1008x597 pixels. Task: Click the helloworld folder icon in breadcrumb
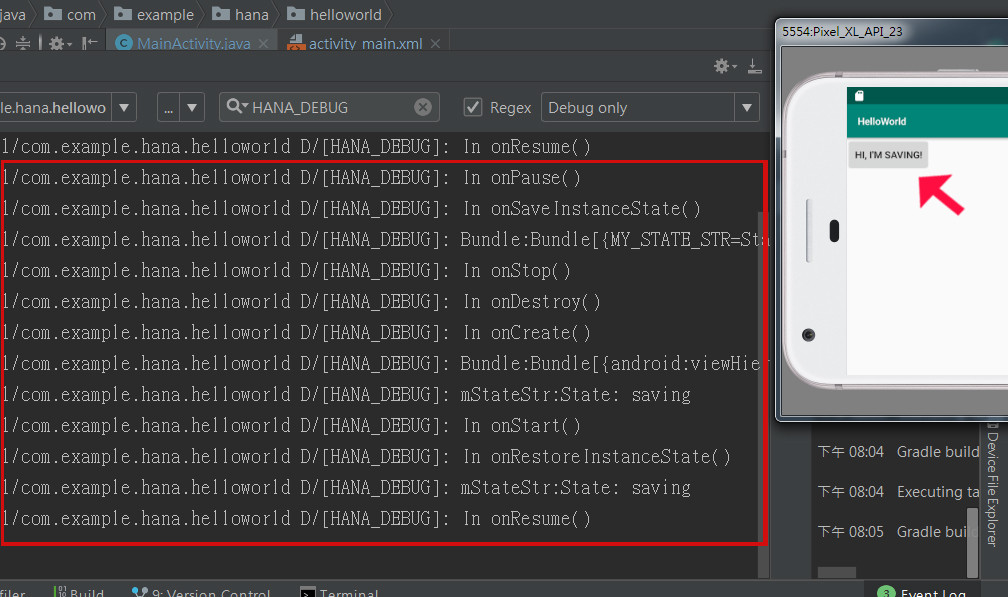[x=296, y=13]
